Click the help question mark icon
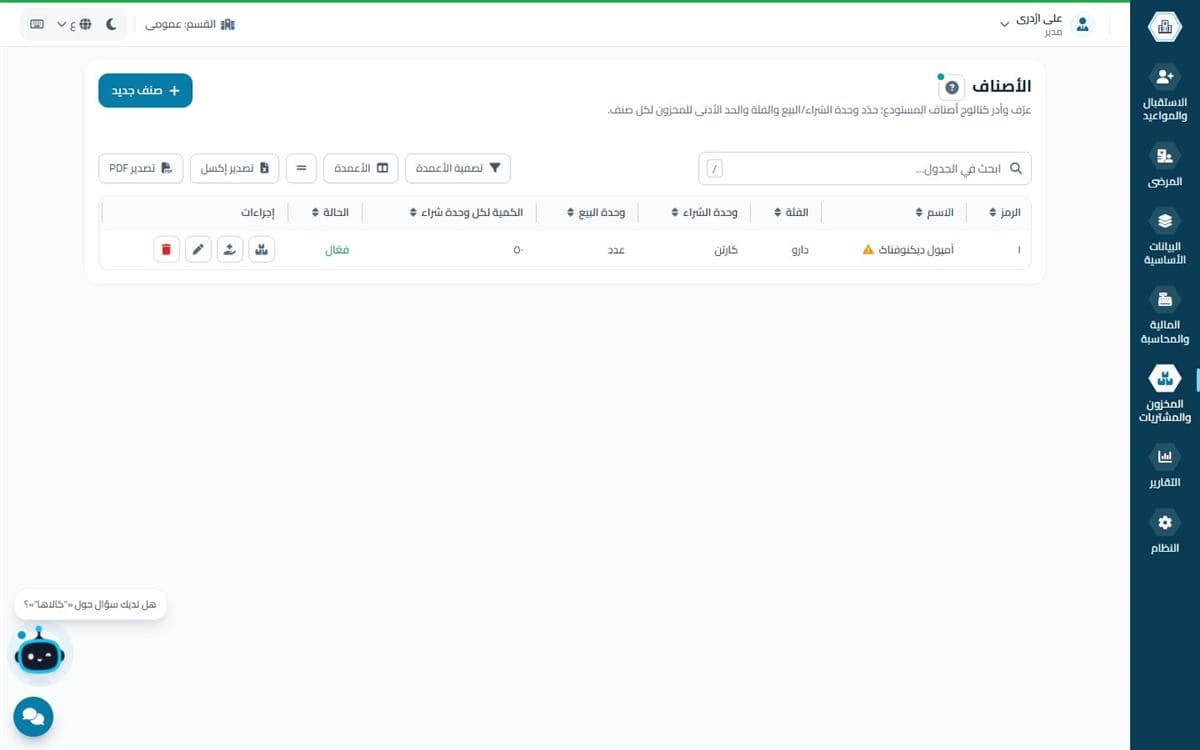1200x750 pixels. click(951, 88)
